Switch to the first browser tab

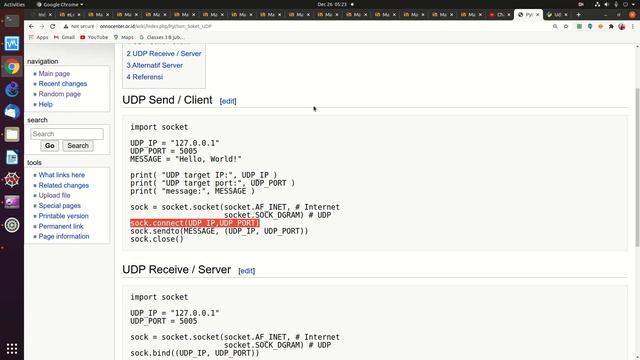click(42, 14)
